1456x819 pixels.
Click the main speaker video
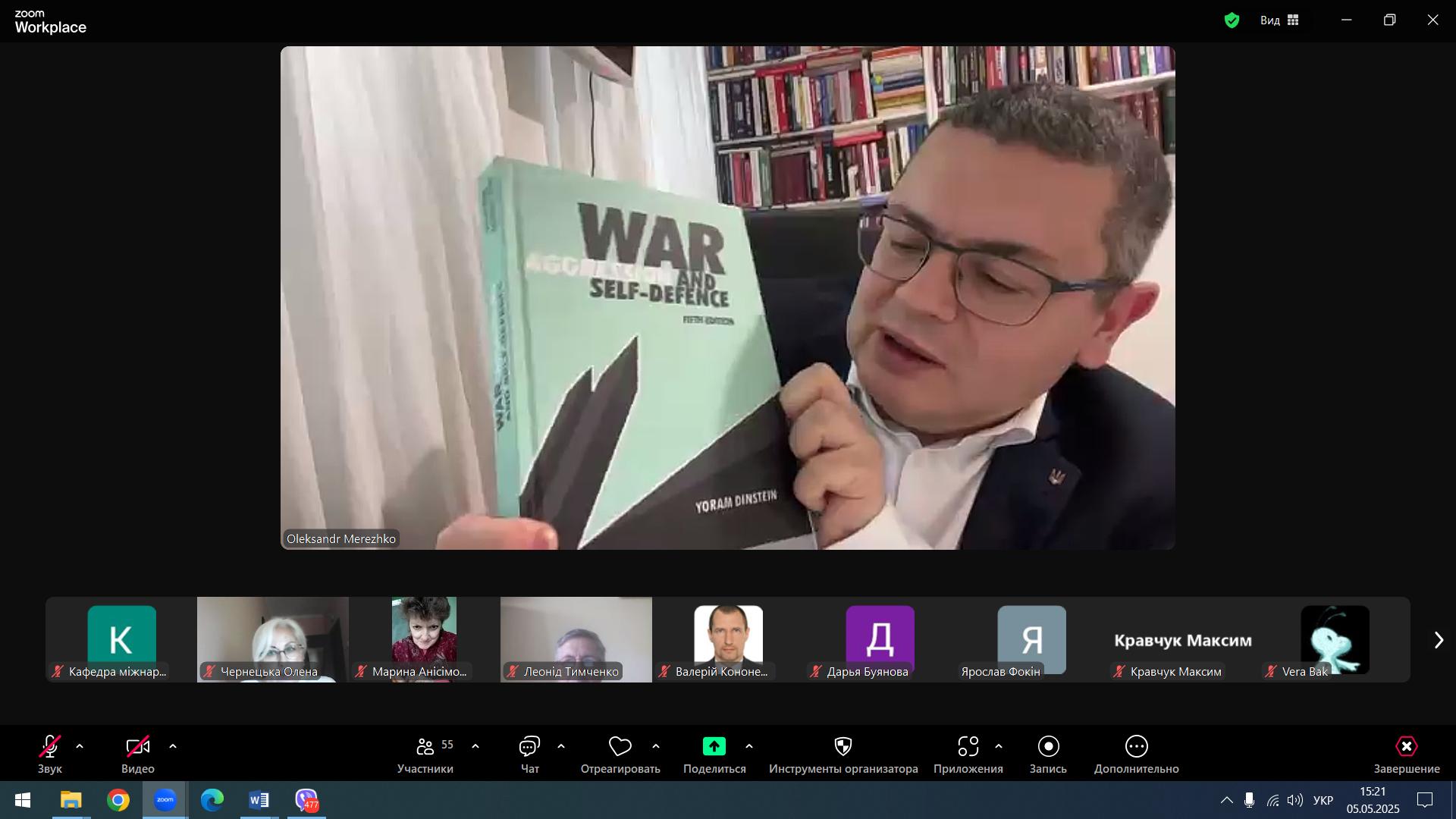click(728, 298)
